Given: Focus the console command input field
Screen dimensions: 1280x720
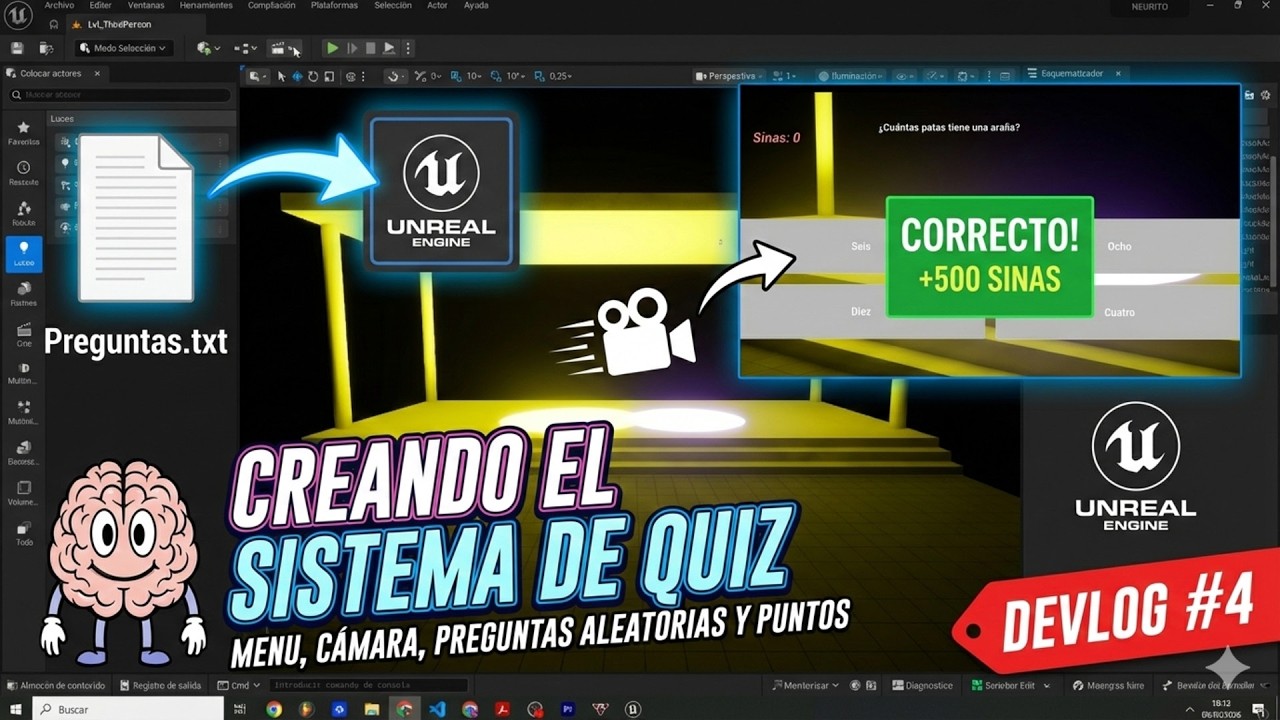Looking at the screenshot, I should 369,685.
